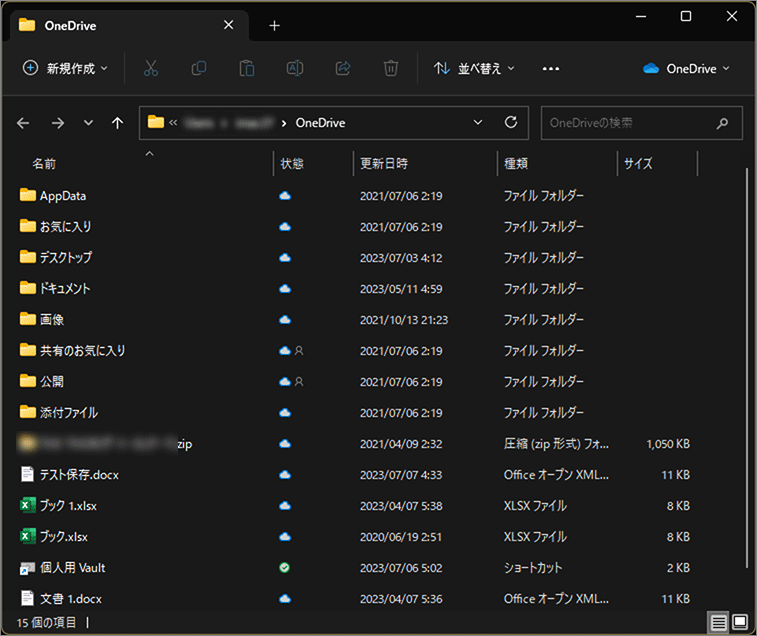Click the Excel icon of ブック 1.xlsx
The width and height of the screenshot is (757, 636).
(28, 505)
